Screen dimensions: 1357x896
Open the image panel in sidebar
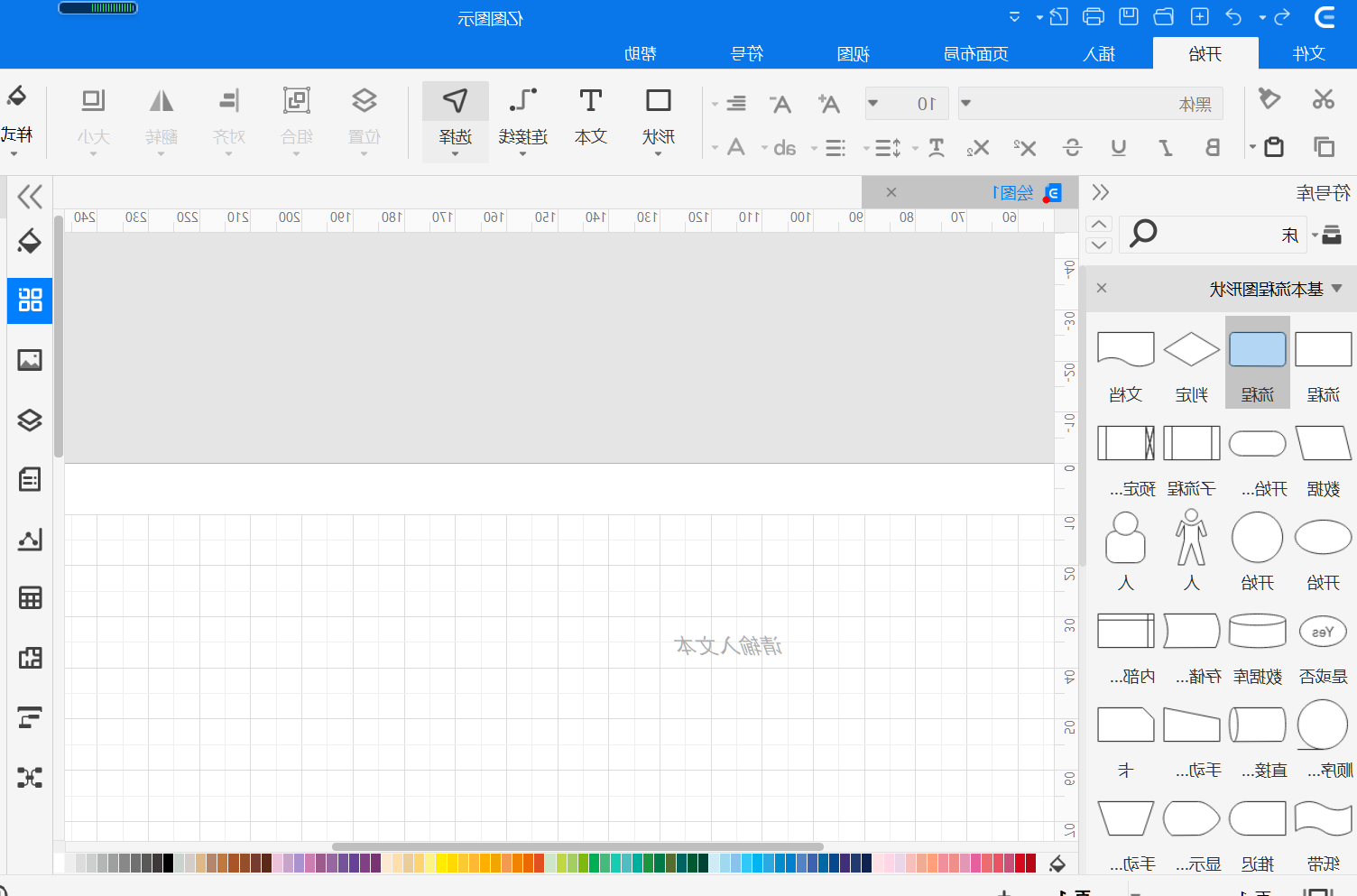[30, 360]
